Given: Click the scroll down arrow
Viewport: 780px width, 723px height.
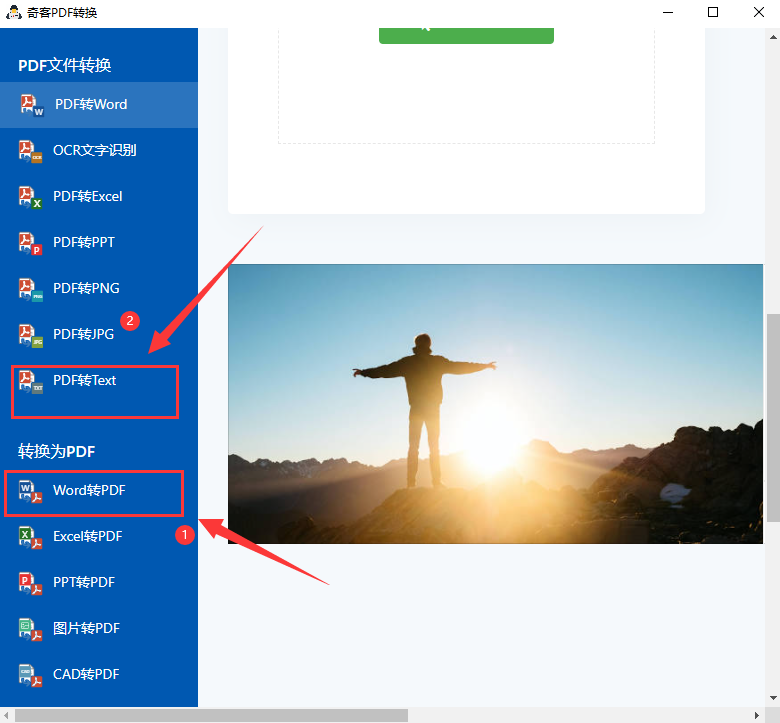Looking at the screenshot, I should coord(773,698).
